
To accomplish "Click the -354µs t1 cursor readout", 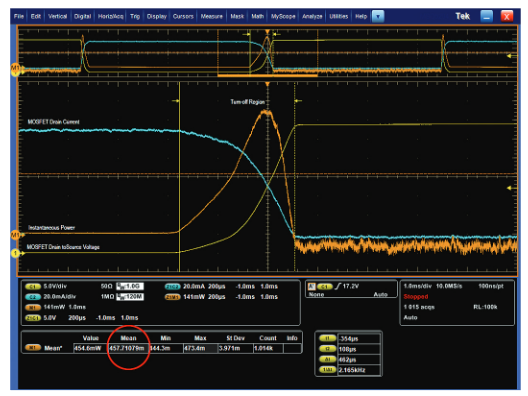I will click(359, 338).
